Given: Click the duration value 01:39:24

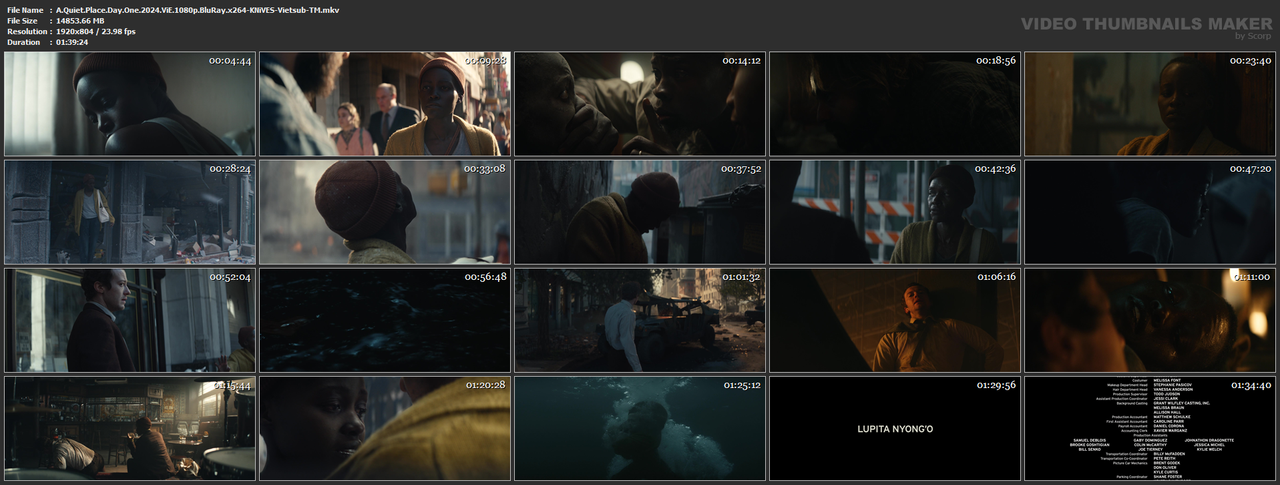Looking at the screenshot, I should [x=72, y=42].
